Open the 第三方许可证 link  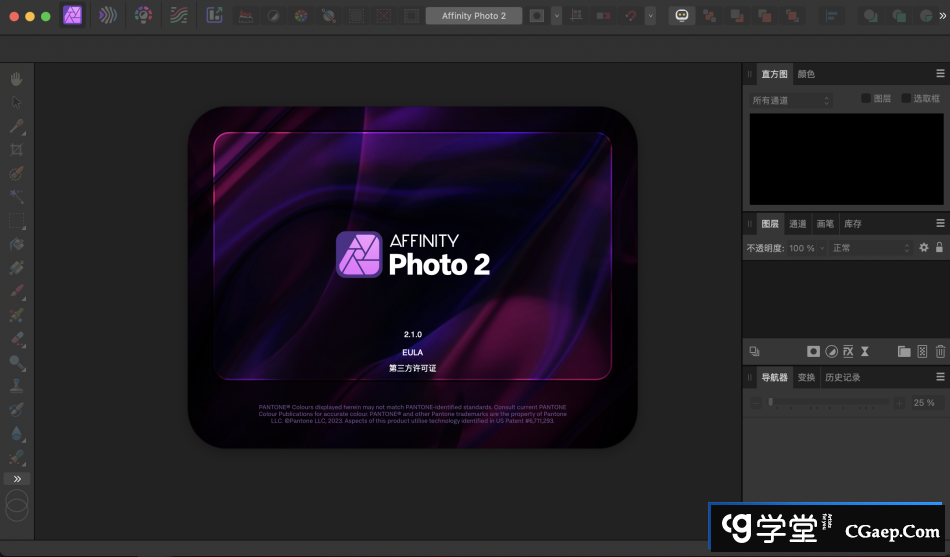[413, 368]
